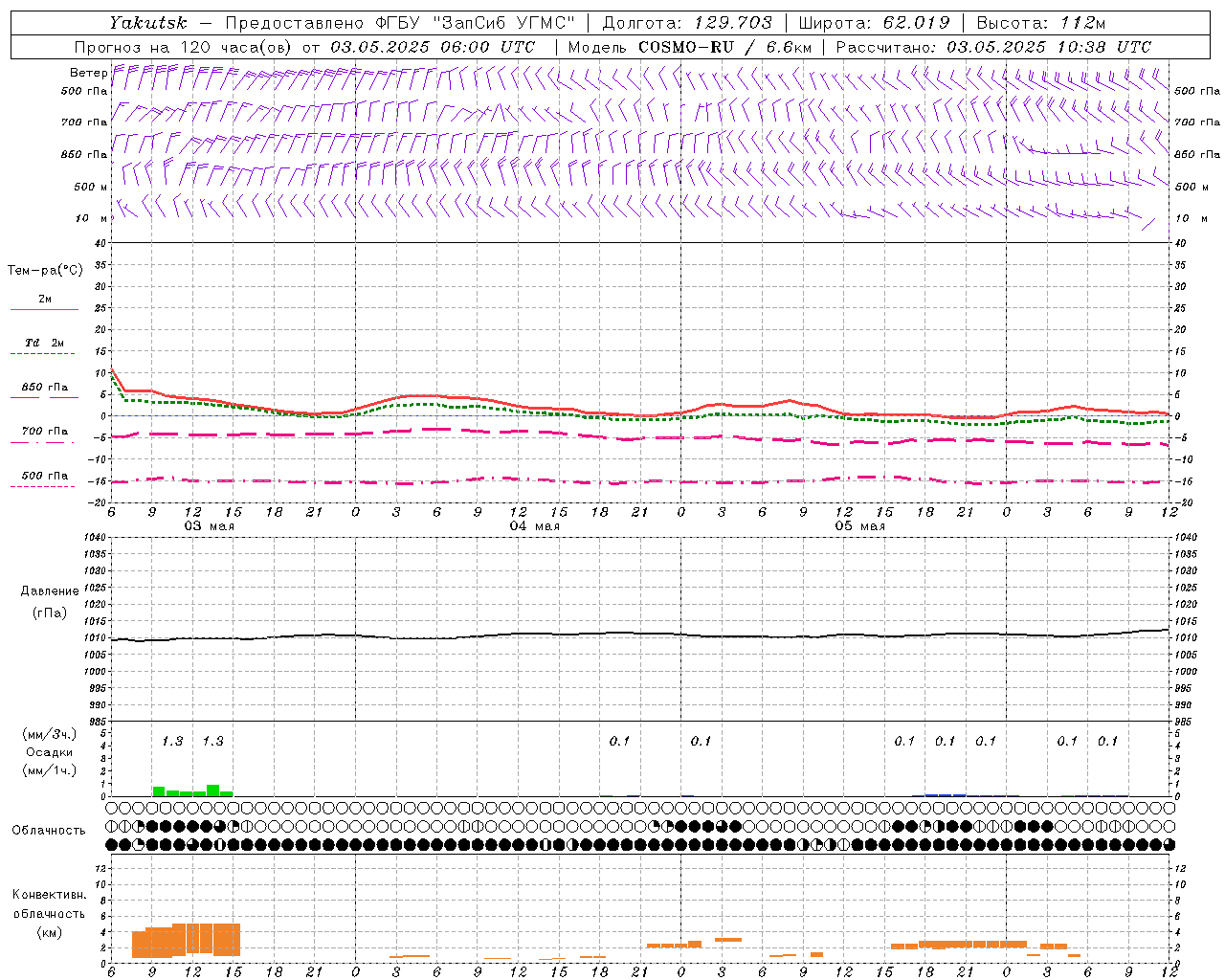The image size is (1225, 980).
Task: Click the "Облачность" cloud cover label
Action: point(49,830)
